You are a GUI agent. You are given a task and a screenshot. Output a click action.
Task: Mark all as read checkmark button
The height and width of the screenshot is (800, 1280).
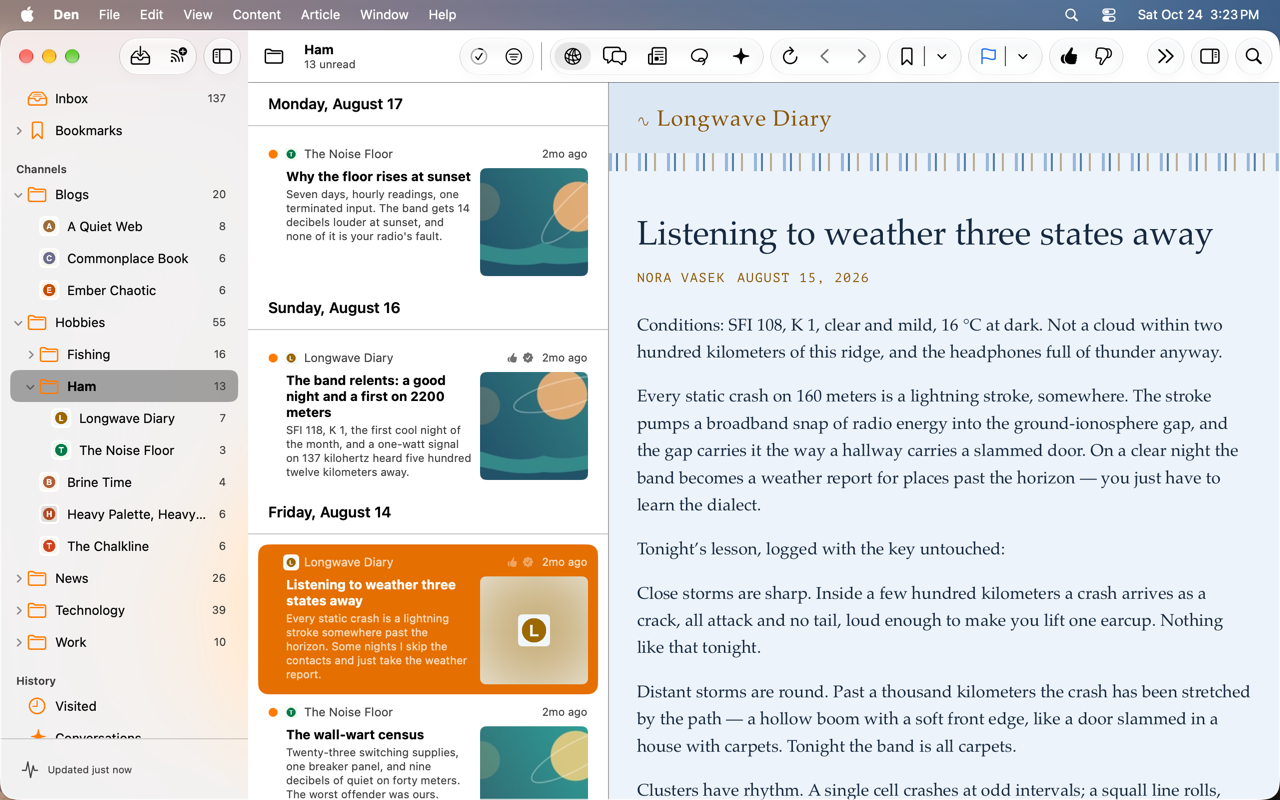point(479,57)
